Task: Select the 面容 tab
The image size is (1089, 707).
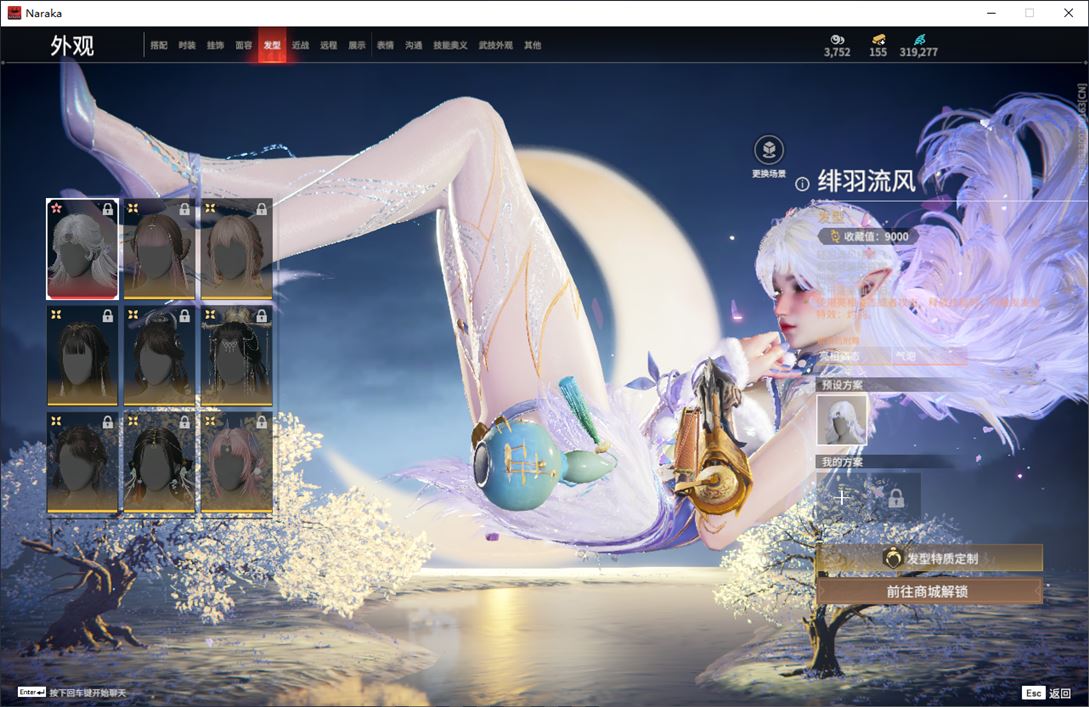Action: 244,45
